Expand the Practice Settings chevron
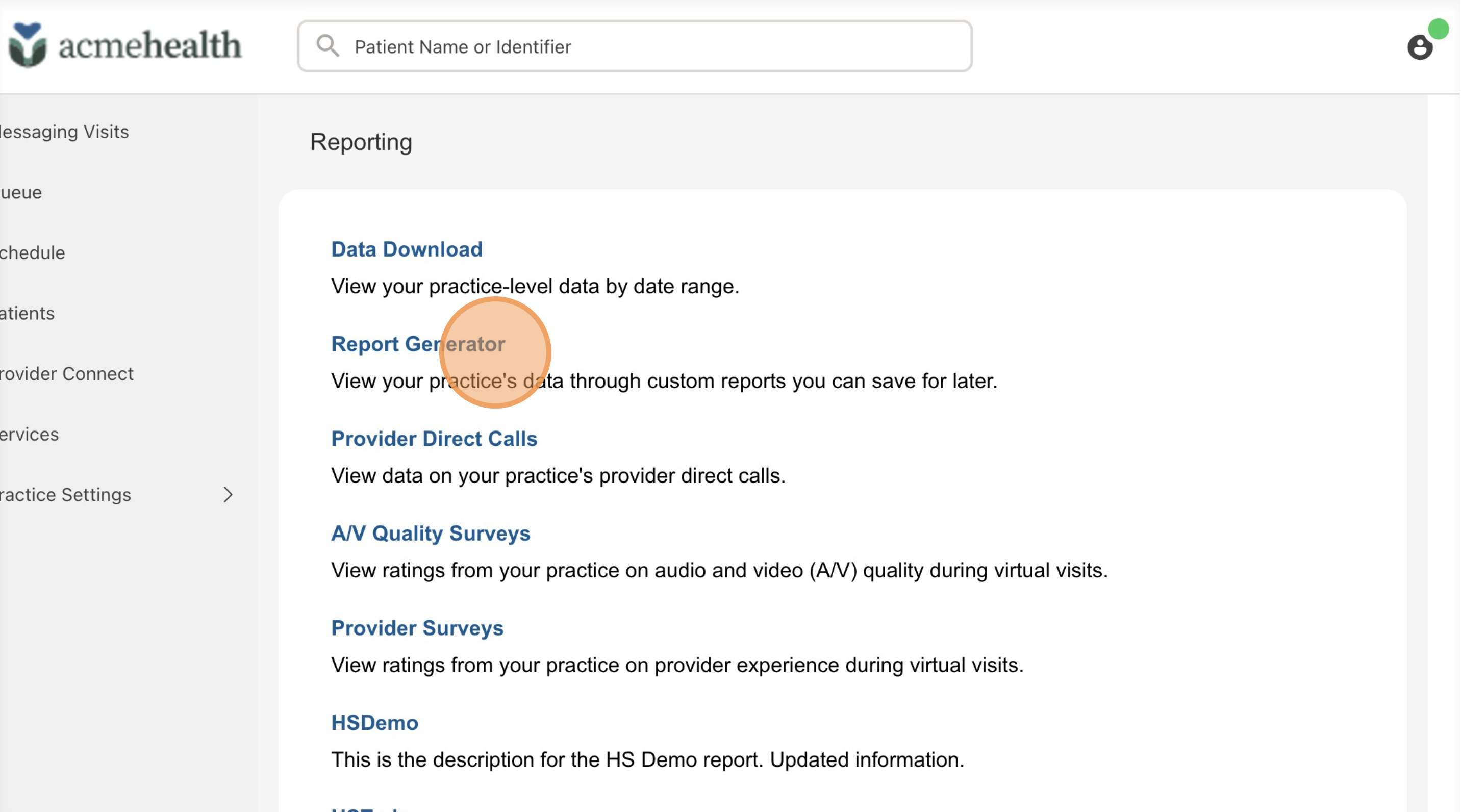The height and width of the screenshot is (812, 1461). coord(228,495)
